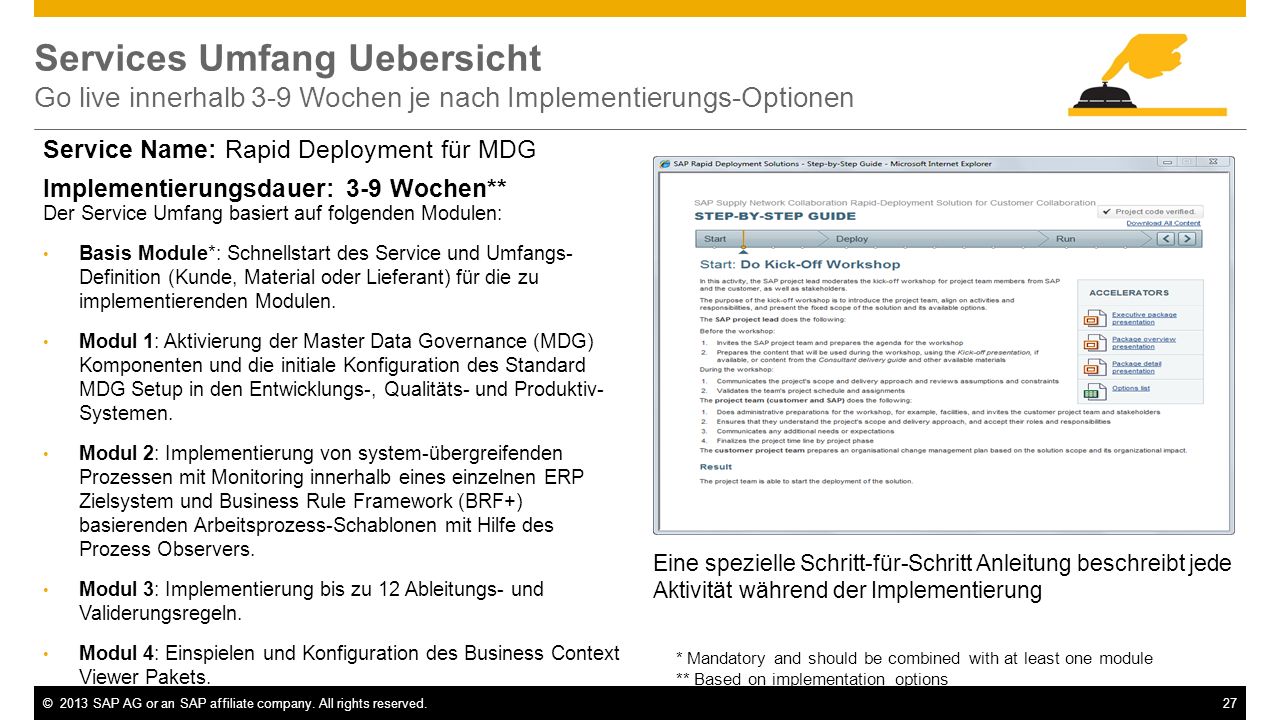1280x720 pixels.
Task: Click the 'Basis Module*' bullet text
Action: pyautogui.click(x=326, y=276)
